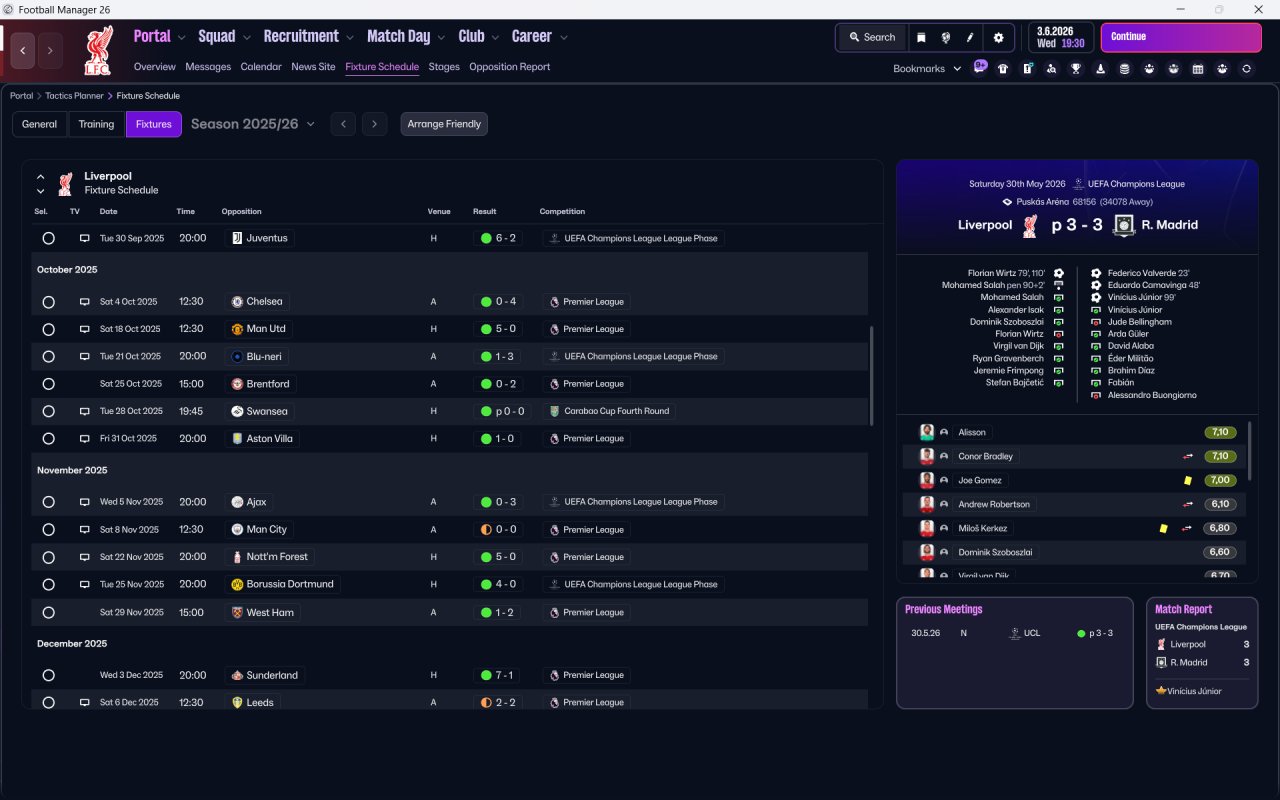Go to the next season with right arrow
This screenshot has height=800, width=1280.
point(374,124)
